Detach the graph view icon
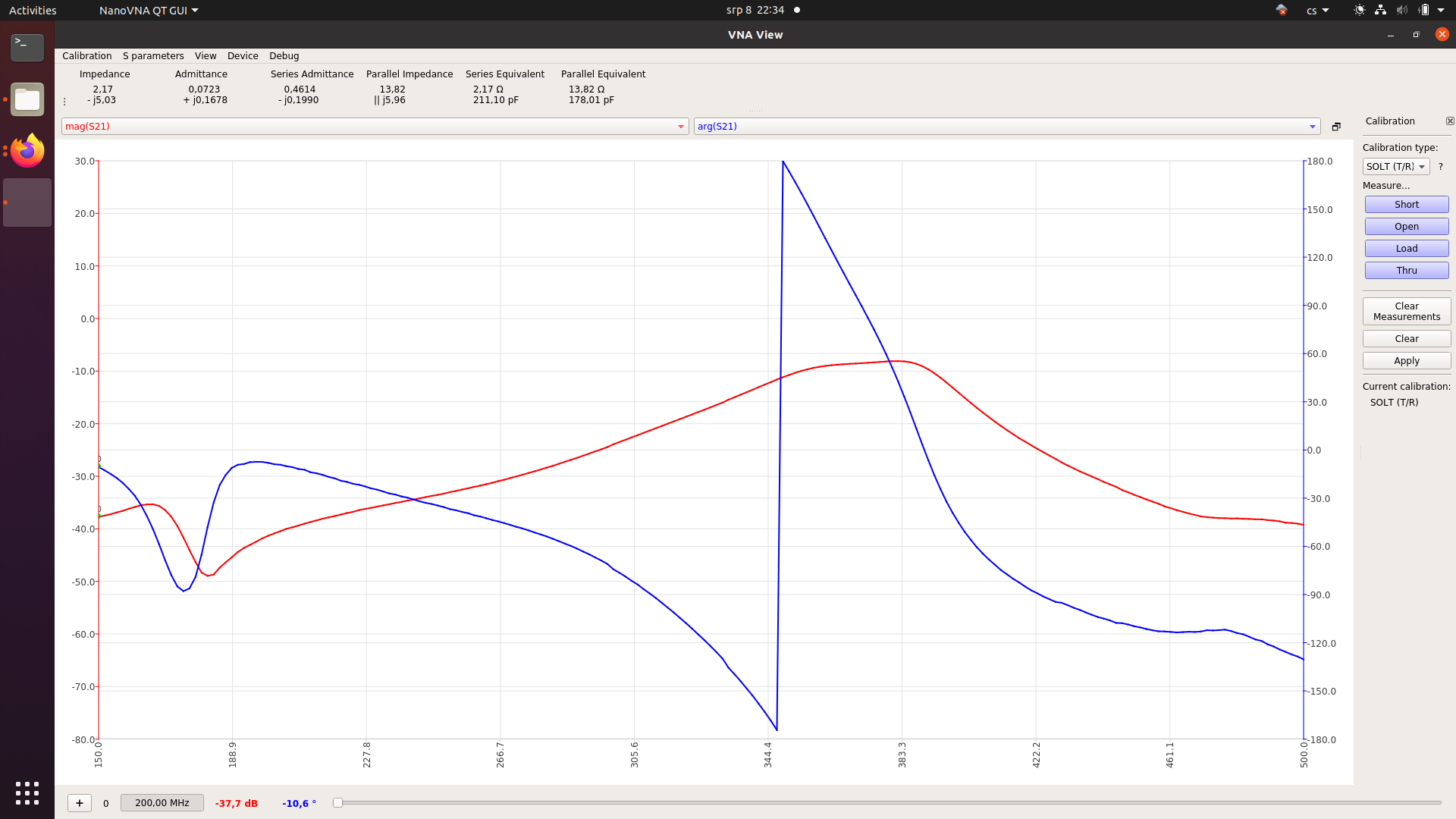Screen dimensions: 1456x819 pos(1336,127)
